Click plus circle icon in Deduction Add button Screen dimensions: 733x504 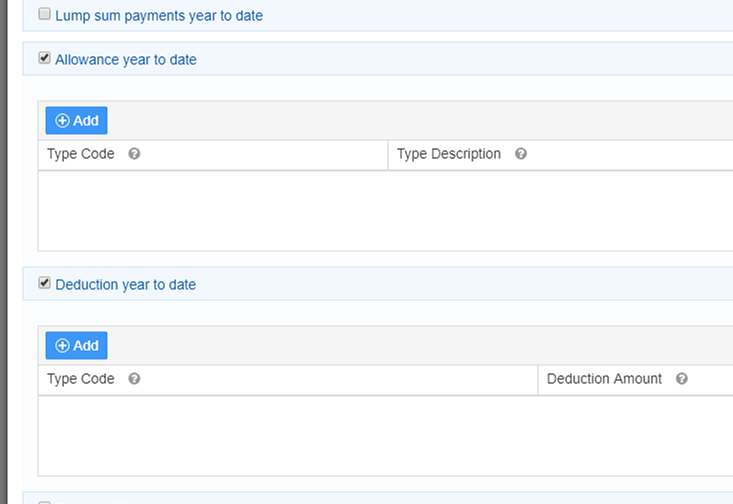(62, 346)
